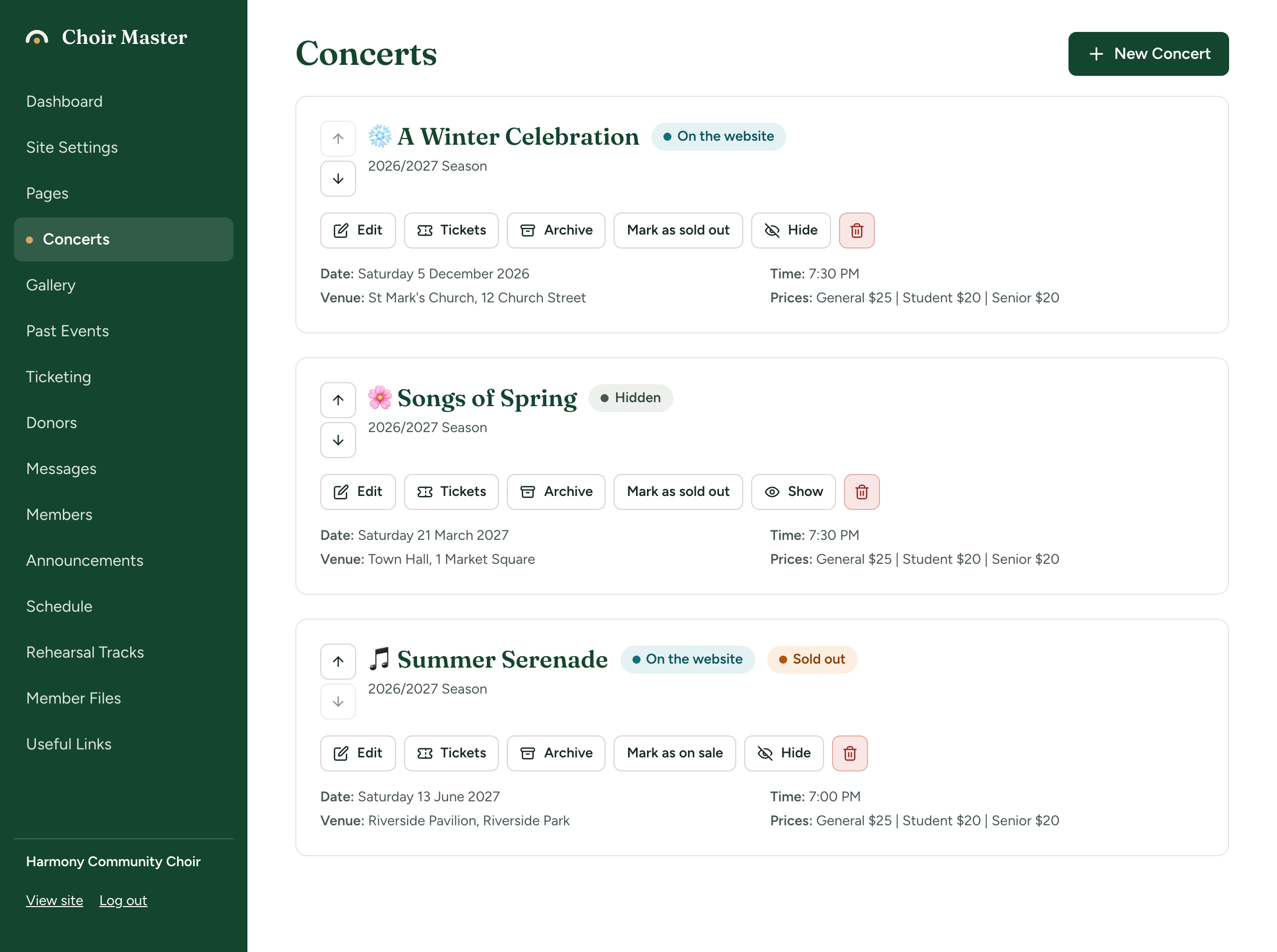Mark A Winter Celebration as sold out
Image resolution: width=1277 pixels, height=952 pixels.
point(678,231)
